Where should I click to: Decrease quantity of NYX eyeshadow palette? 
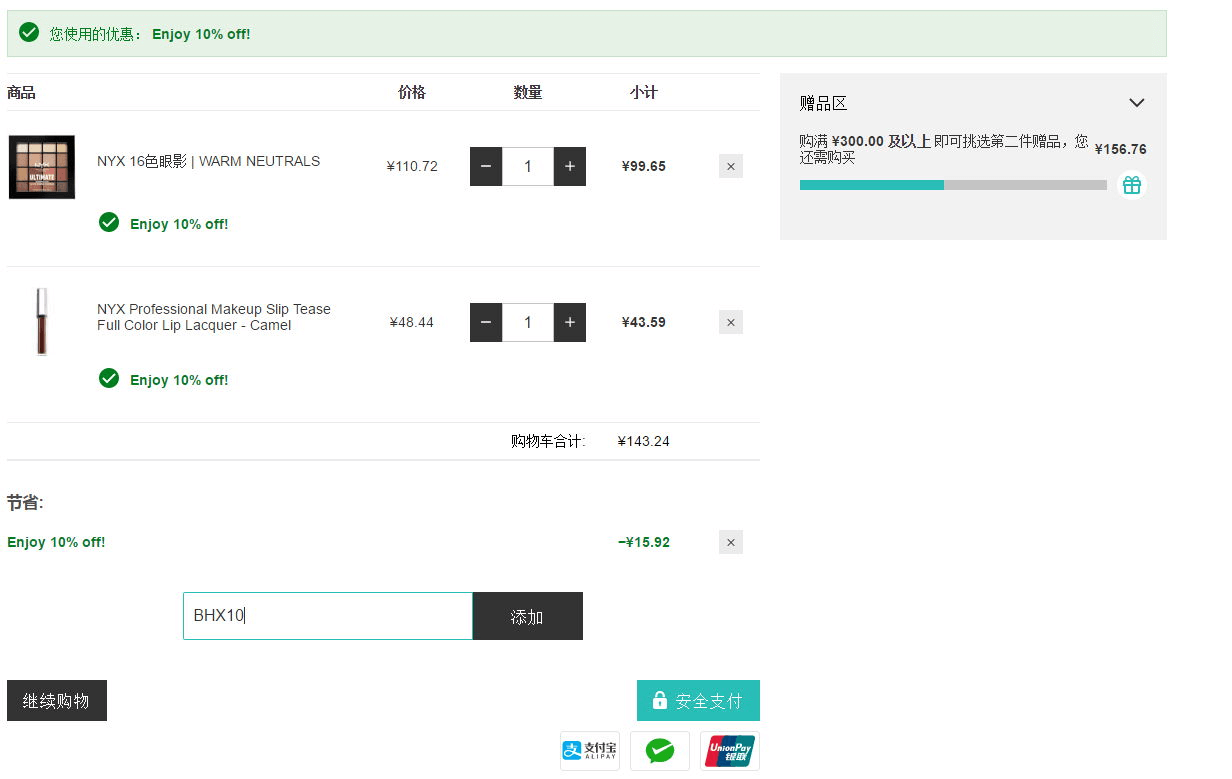coord(486,166)
